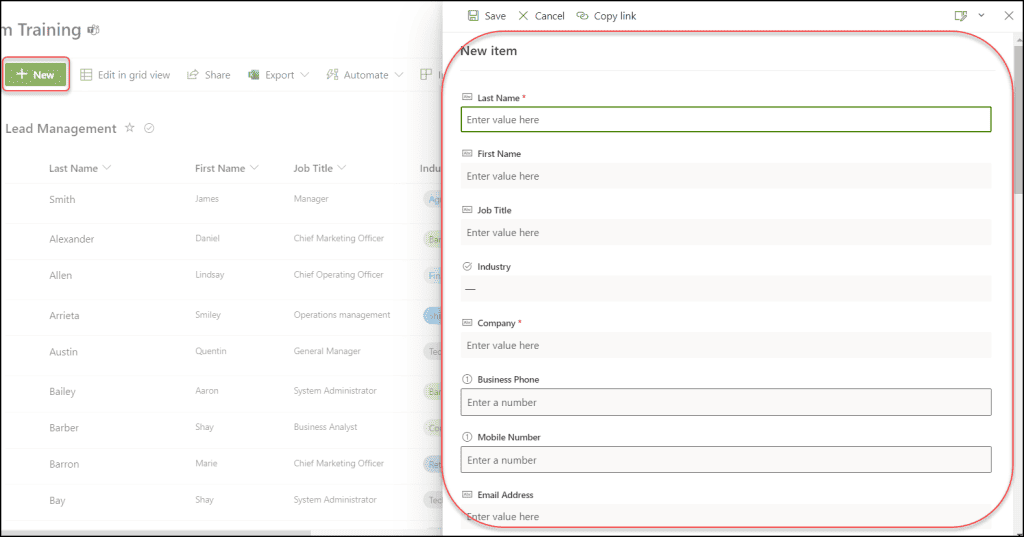Screen dimensions: 1024x537
Task: Click the Share toolbar button
Action: click(209, 75)
